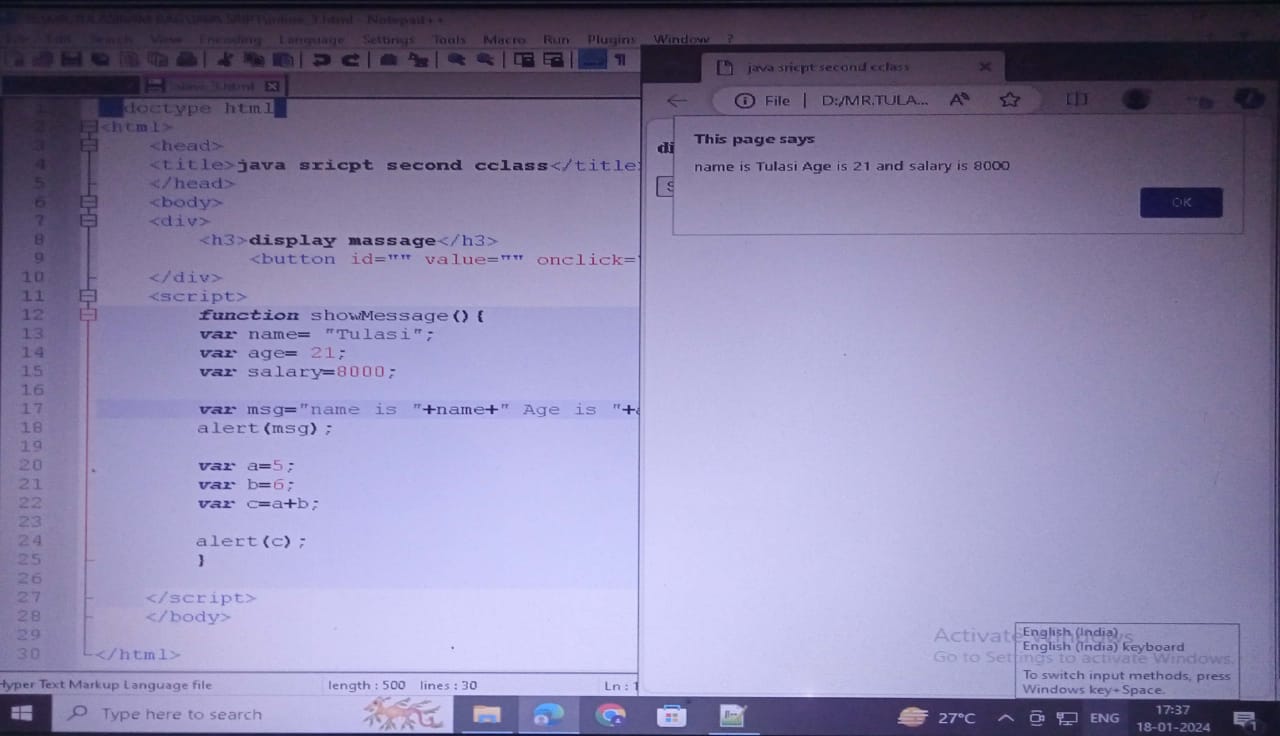1280x736 pixels.
Task: Toggle the Word Wrap toolbar button
Action: pyautogui.click(x=594, y=60)
